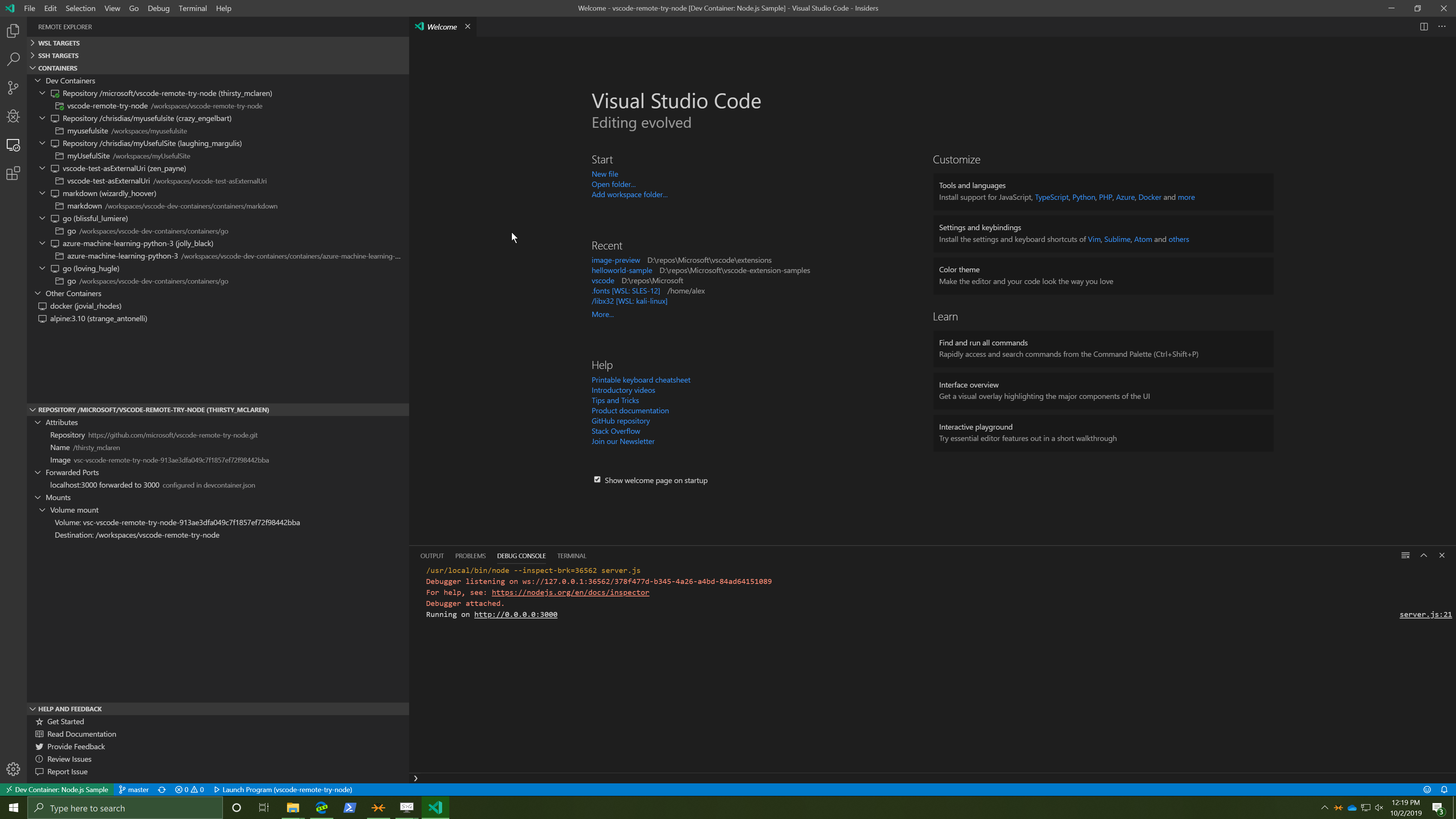This screenshot has width=1456, height=819.
Task: Uncheck Show welcome page on startup
Action: click(x=597, y=480)
